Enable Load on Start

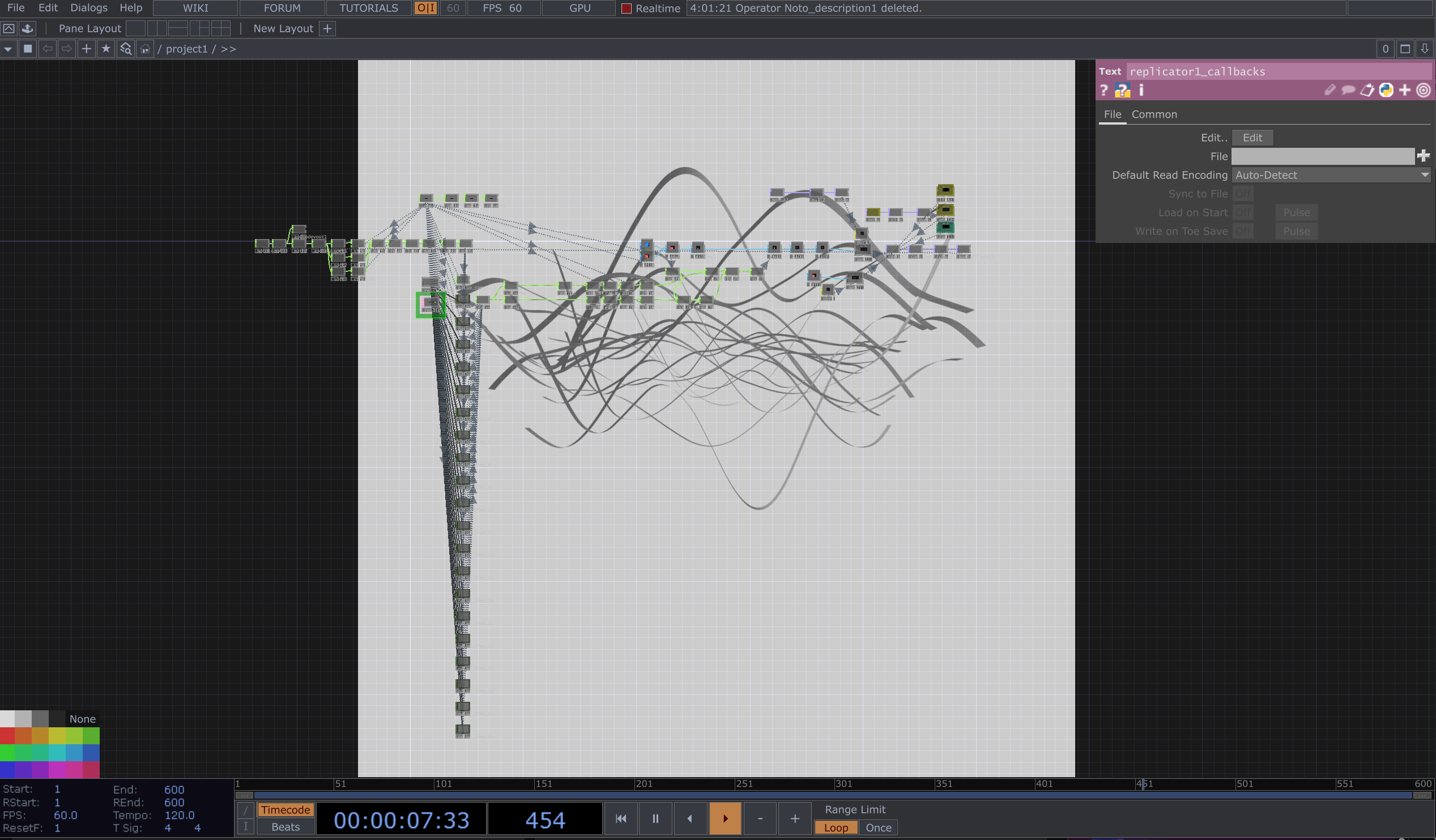tap(1243, 212)
